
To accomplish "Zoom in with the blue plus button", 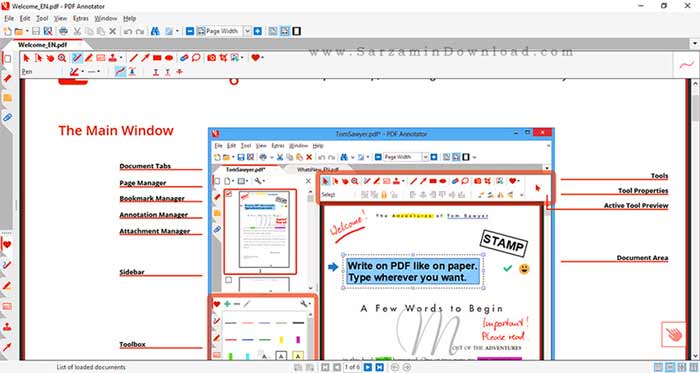I will tap(258, 31).
